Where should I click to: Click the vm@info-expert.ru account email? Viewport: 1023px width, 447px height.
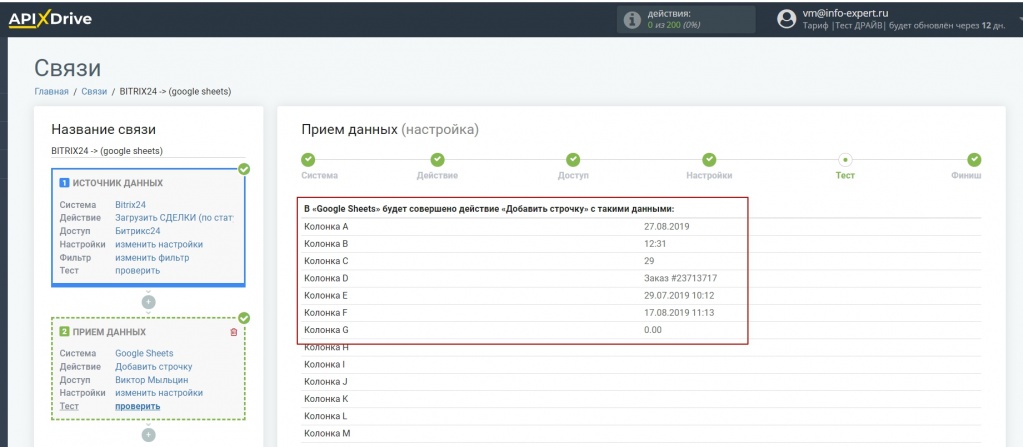(846, 13)
